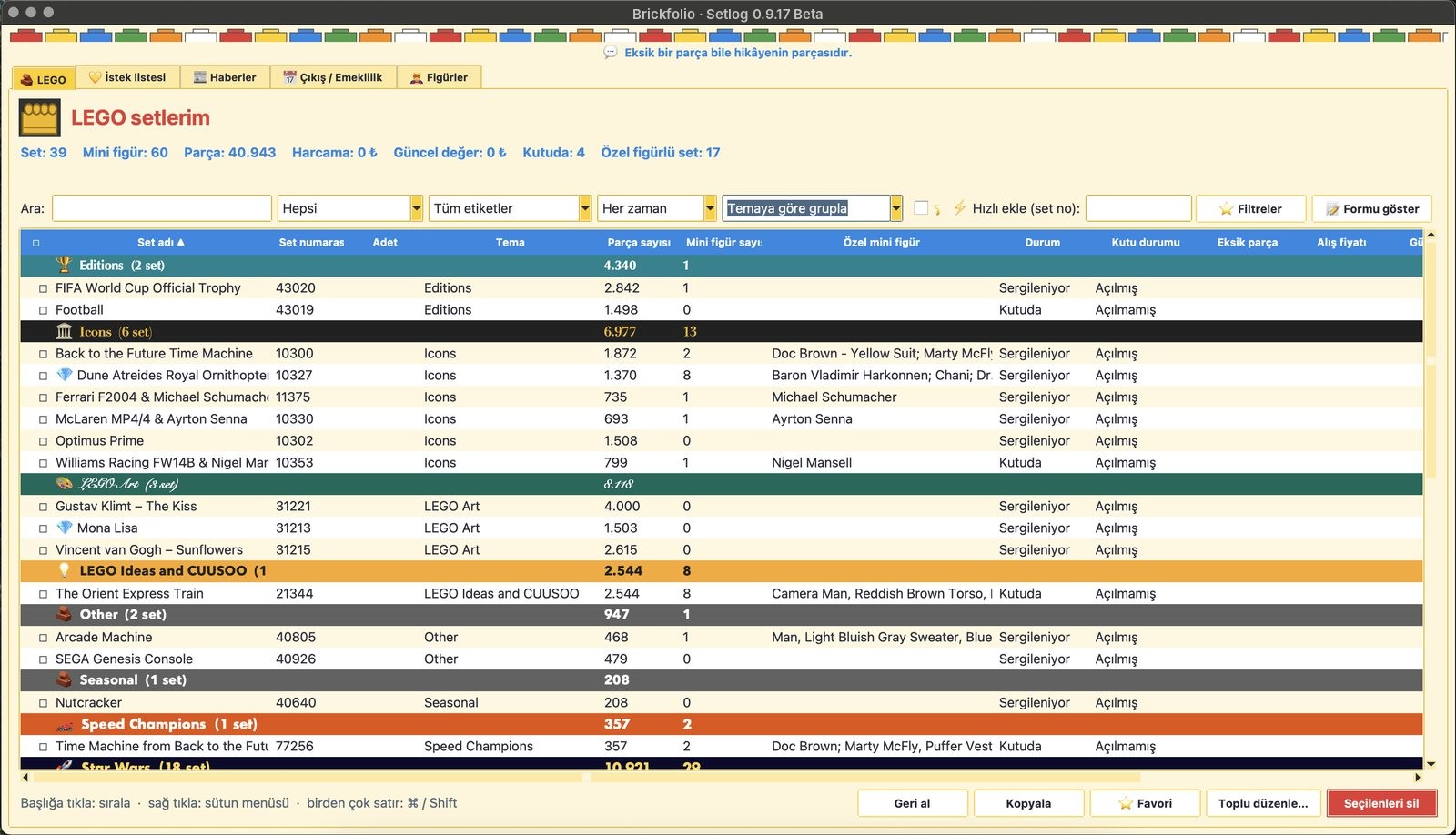Click the Hızlı ekle set number field

[x=1138, y=208]
